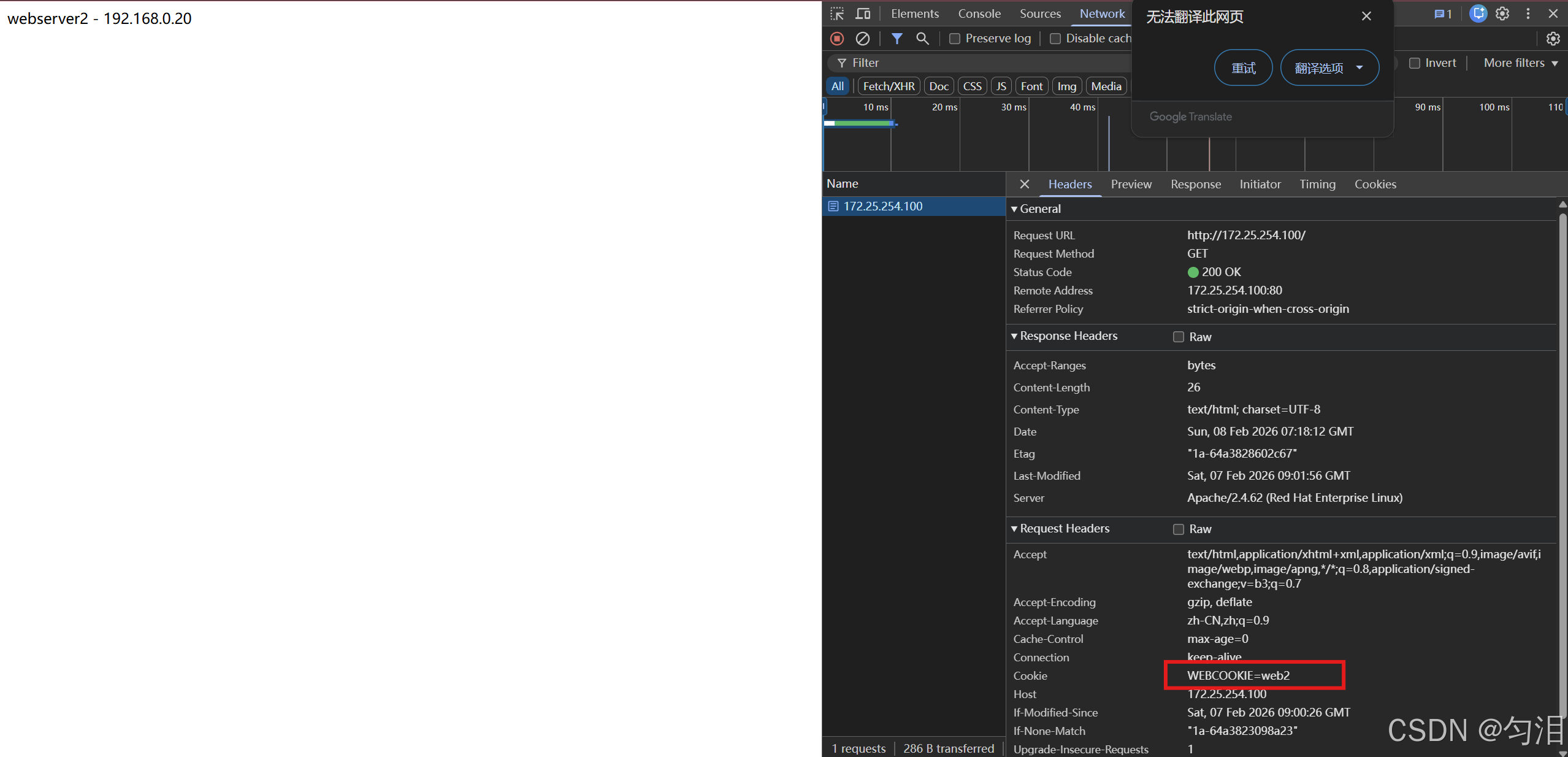The image size is (1568, 757).
Task: Click the 重试 retry button
Action: coord(1243,67)
